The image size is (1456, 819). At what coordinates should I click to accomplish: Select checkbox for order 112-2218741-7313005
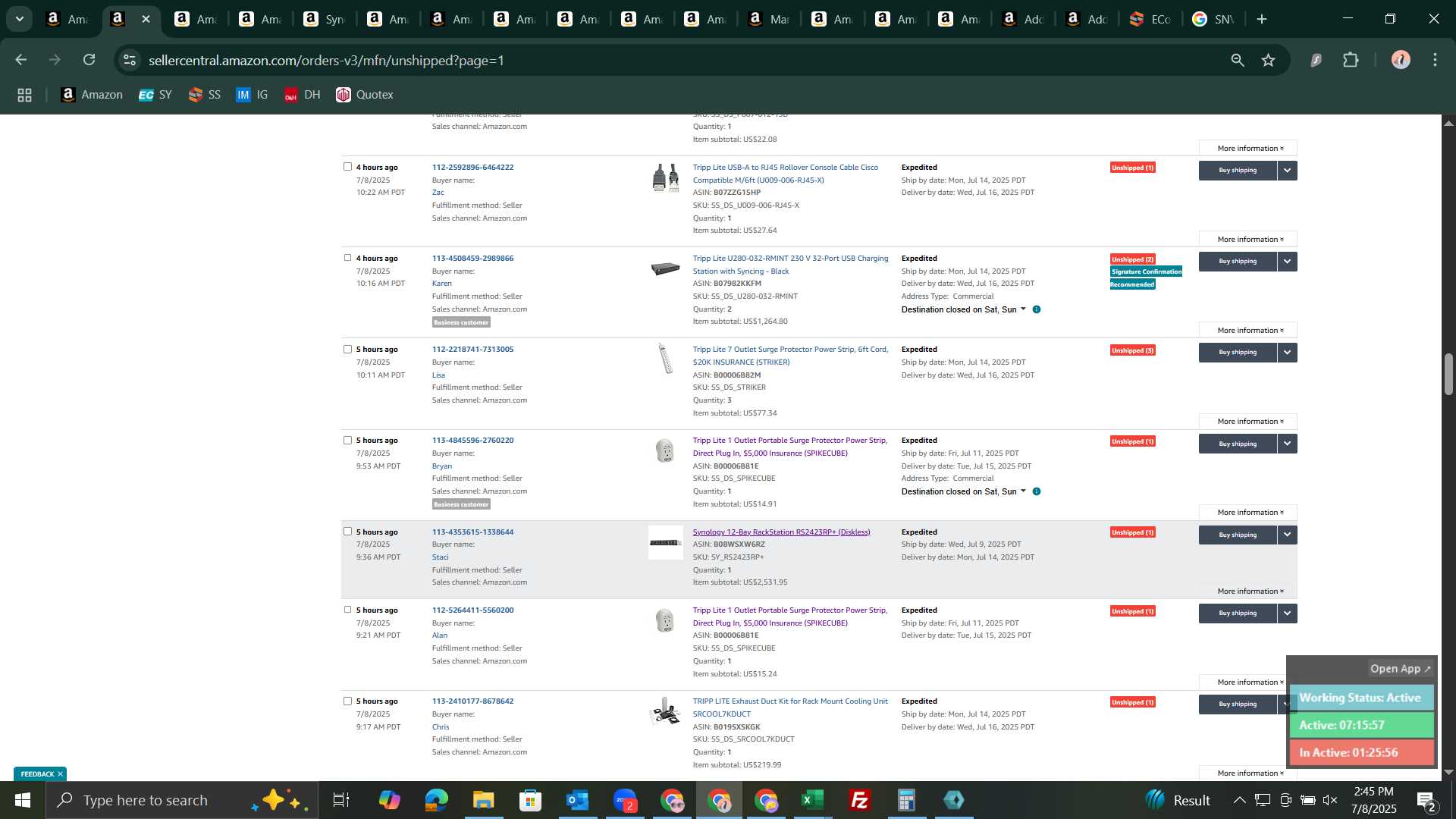point(347,350)
